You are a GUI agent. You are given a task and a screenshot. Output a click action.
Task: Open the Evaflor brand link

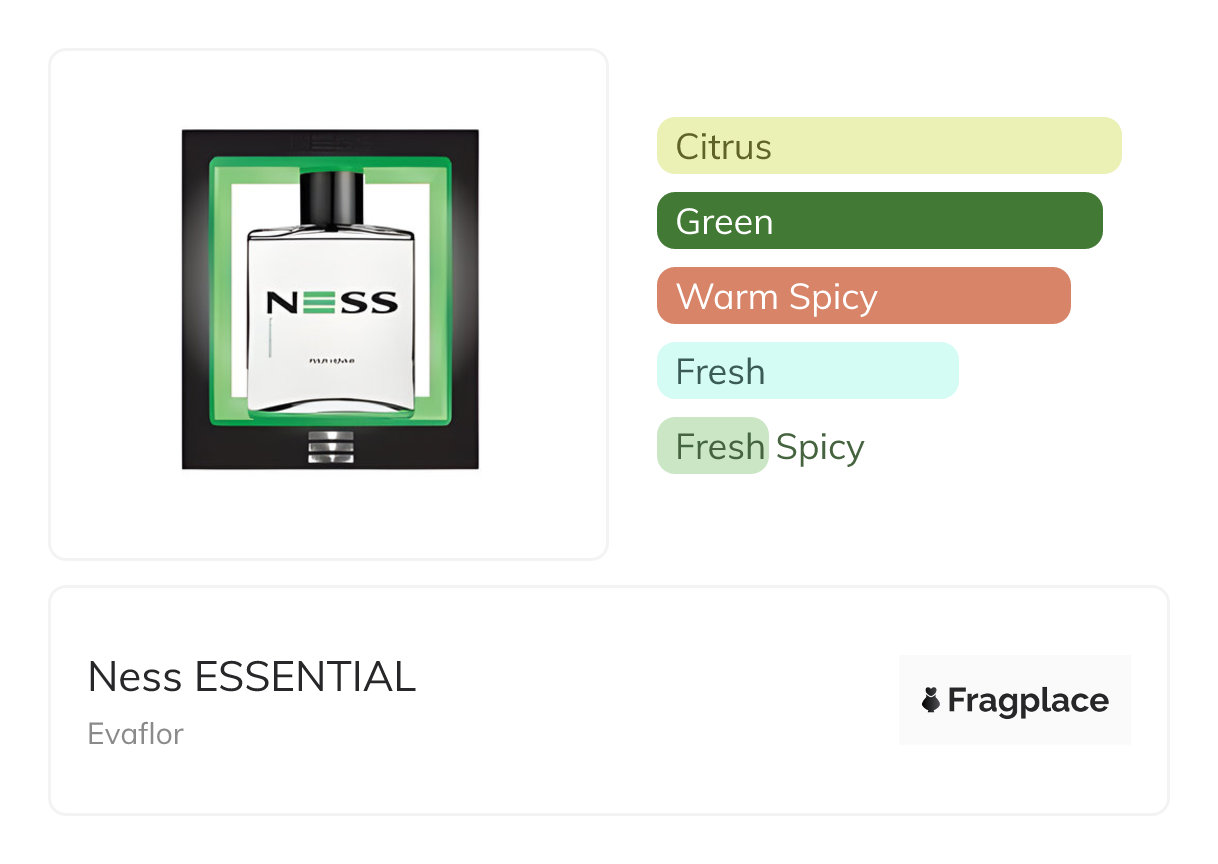(x=135, y=734)
